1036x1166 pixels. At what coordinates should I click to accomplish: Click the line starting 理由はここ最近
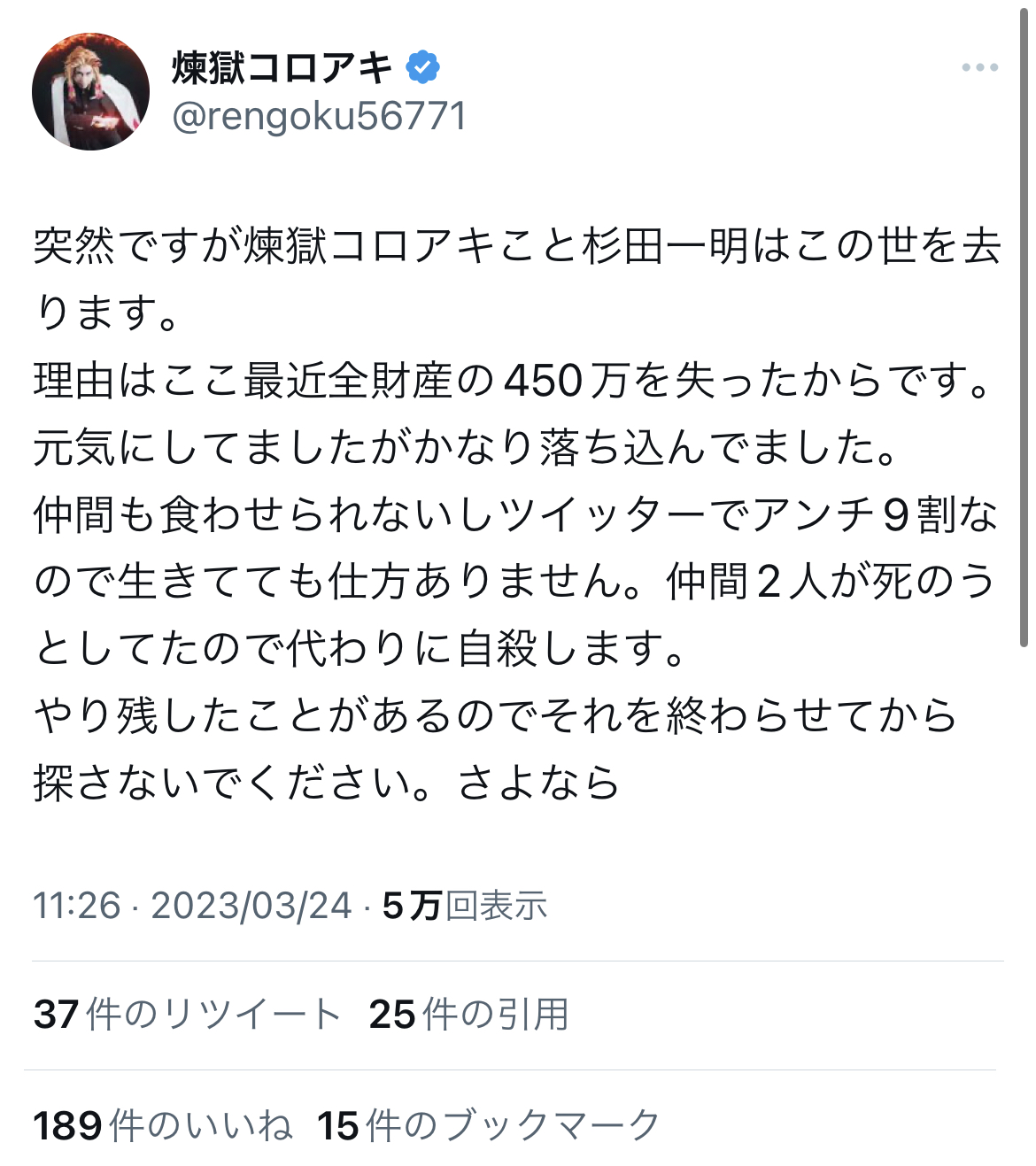tap(514, 380)
